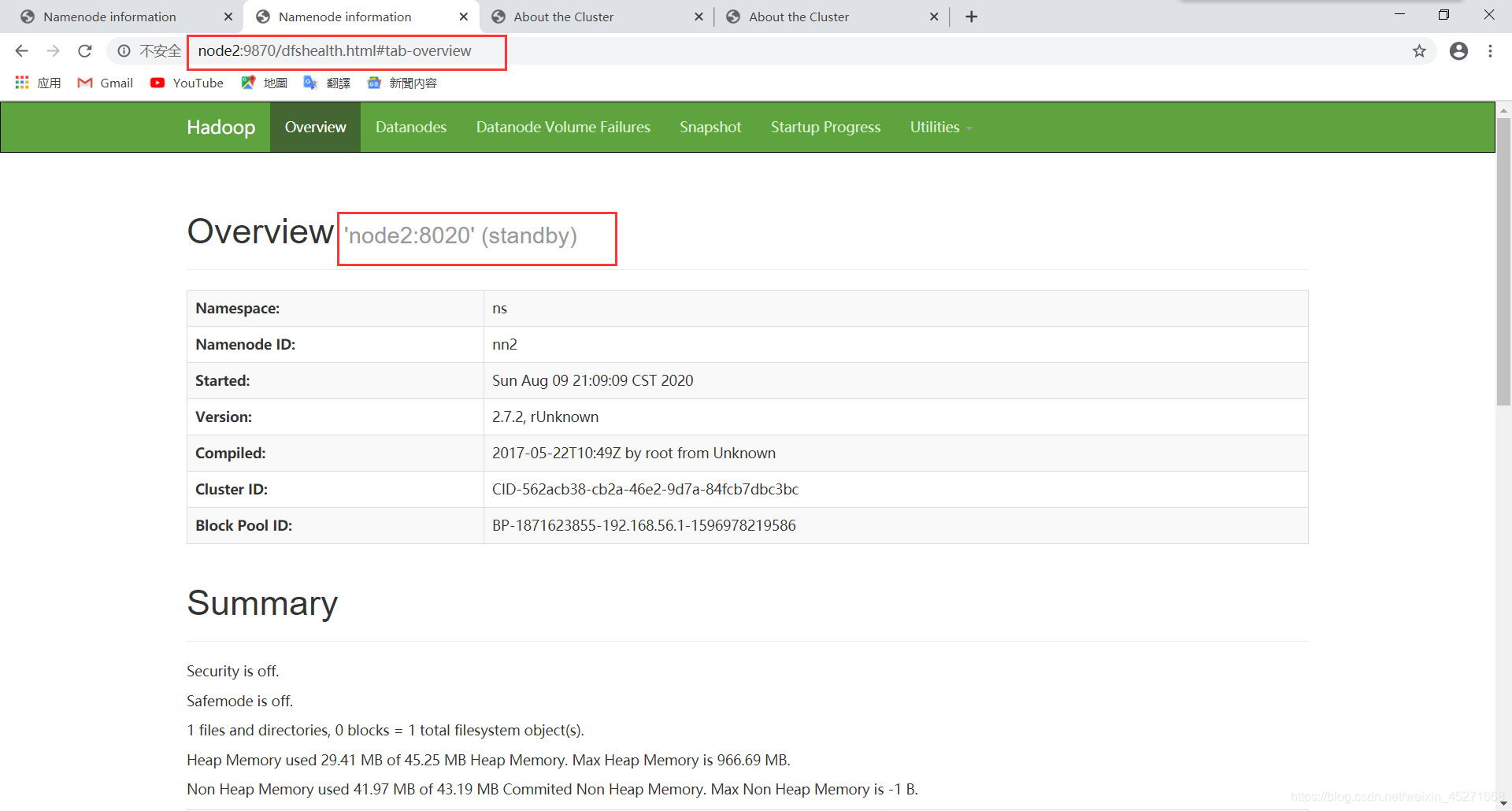This screenshot has height=811, width=1512.
Task: Open the 新聞內容 news bookmark
Action: coord(402,83)
